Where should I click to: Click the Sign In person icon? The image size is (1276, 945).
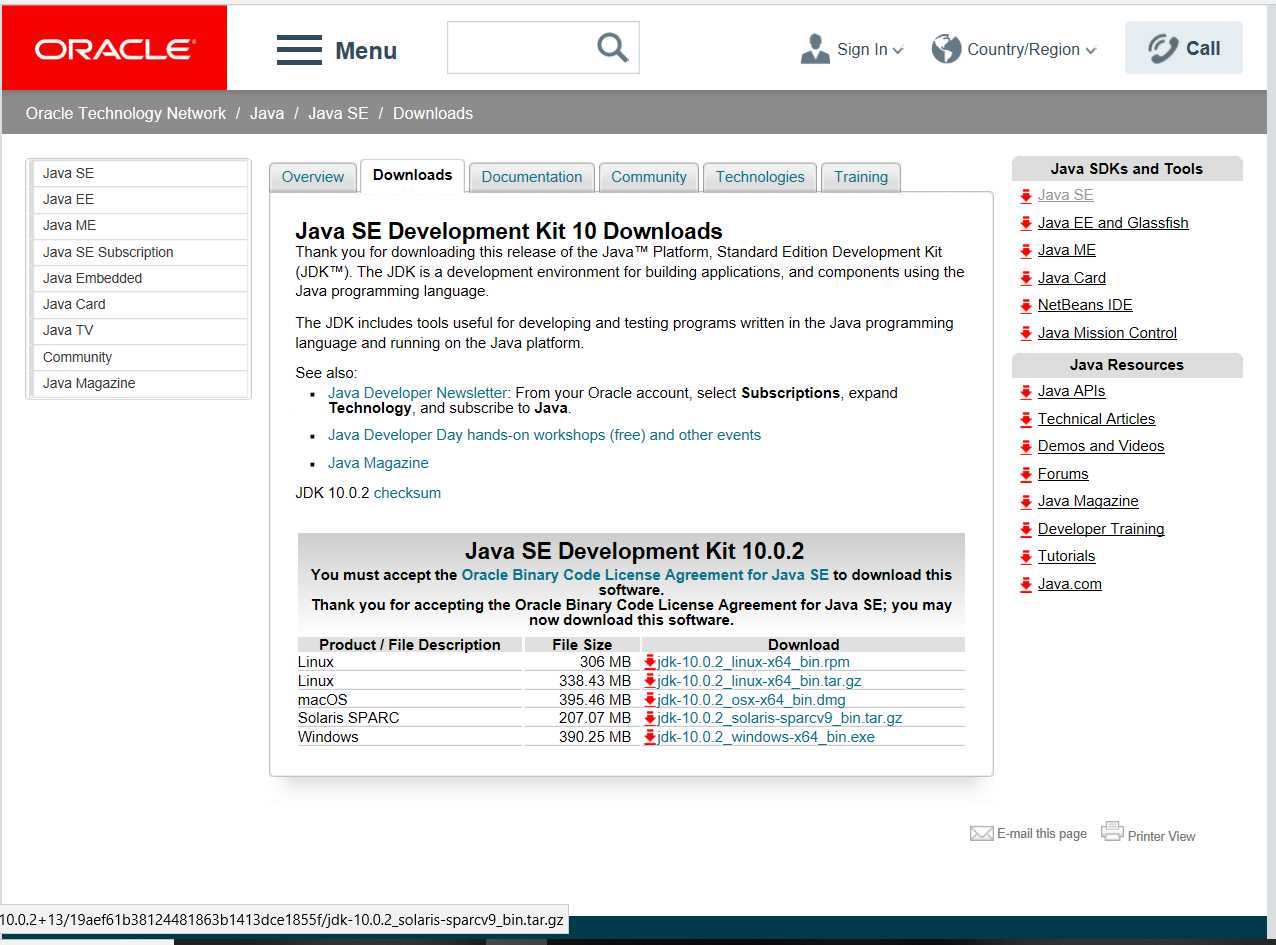click(x=815, y=49)
